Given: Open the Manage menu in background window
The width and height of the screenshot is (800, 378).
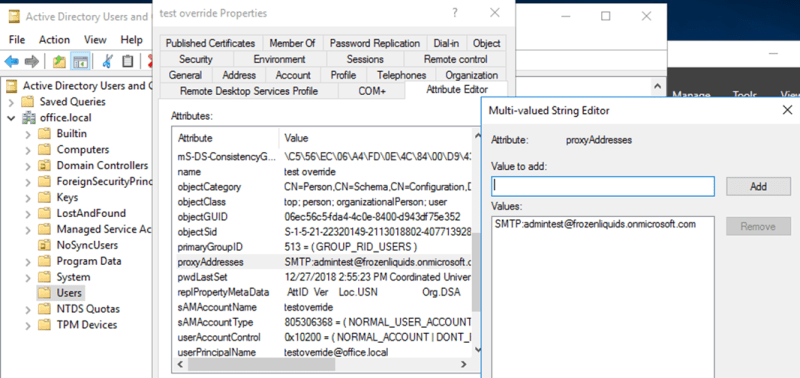Looking at the screenshot, I should point(691,95).
